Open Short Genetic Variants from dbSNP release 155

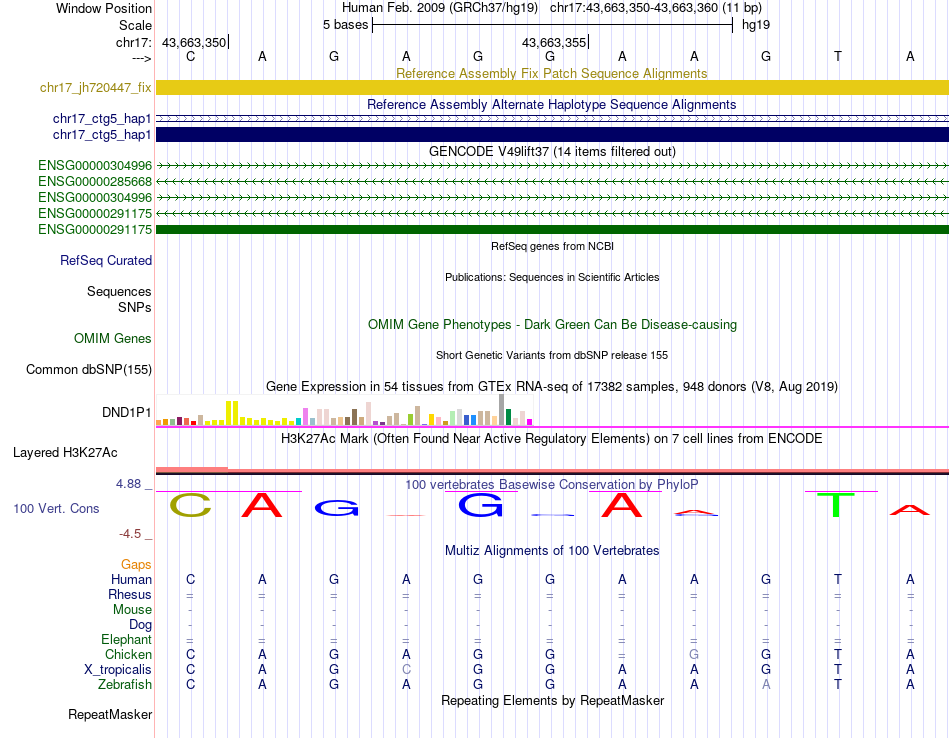coord(552,355)
